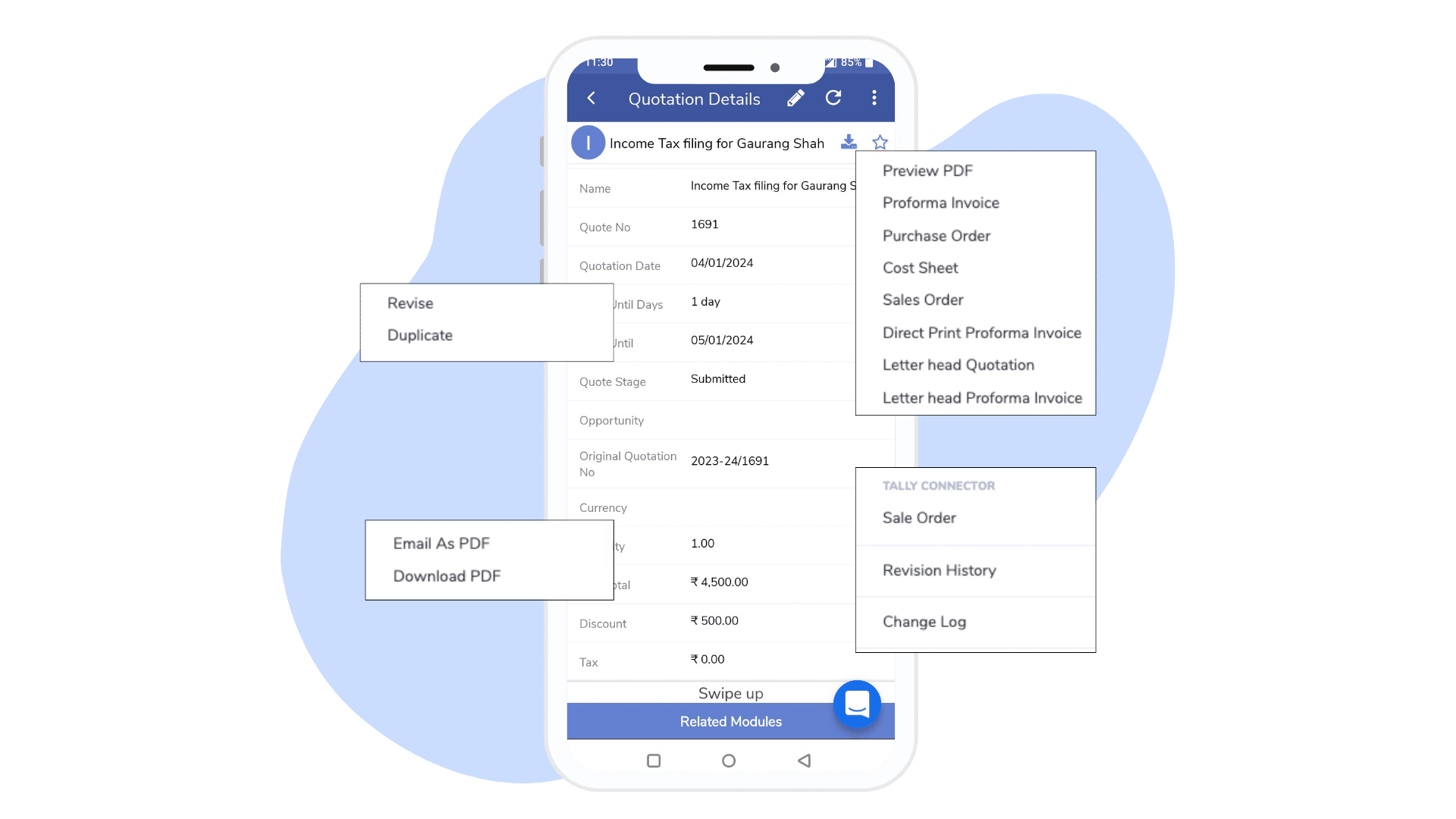Expand the Tally Connector section
This screenshot has height=819, width=1456.
click(x=937, y=485)
